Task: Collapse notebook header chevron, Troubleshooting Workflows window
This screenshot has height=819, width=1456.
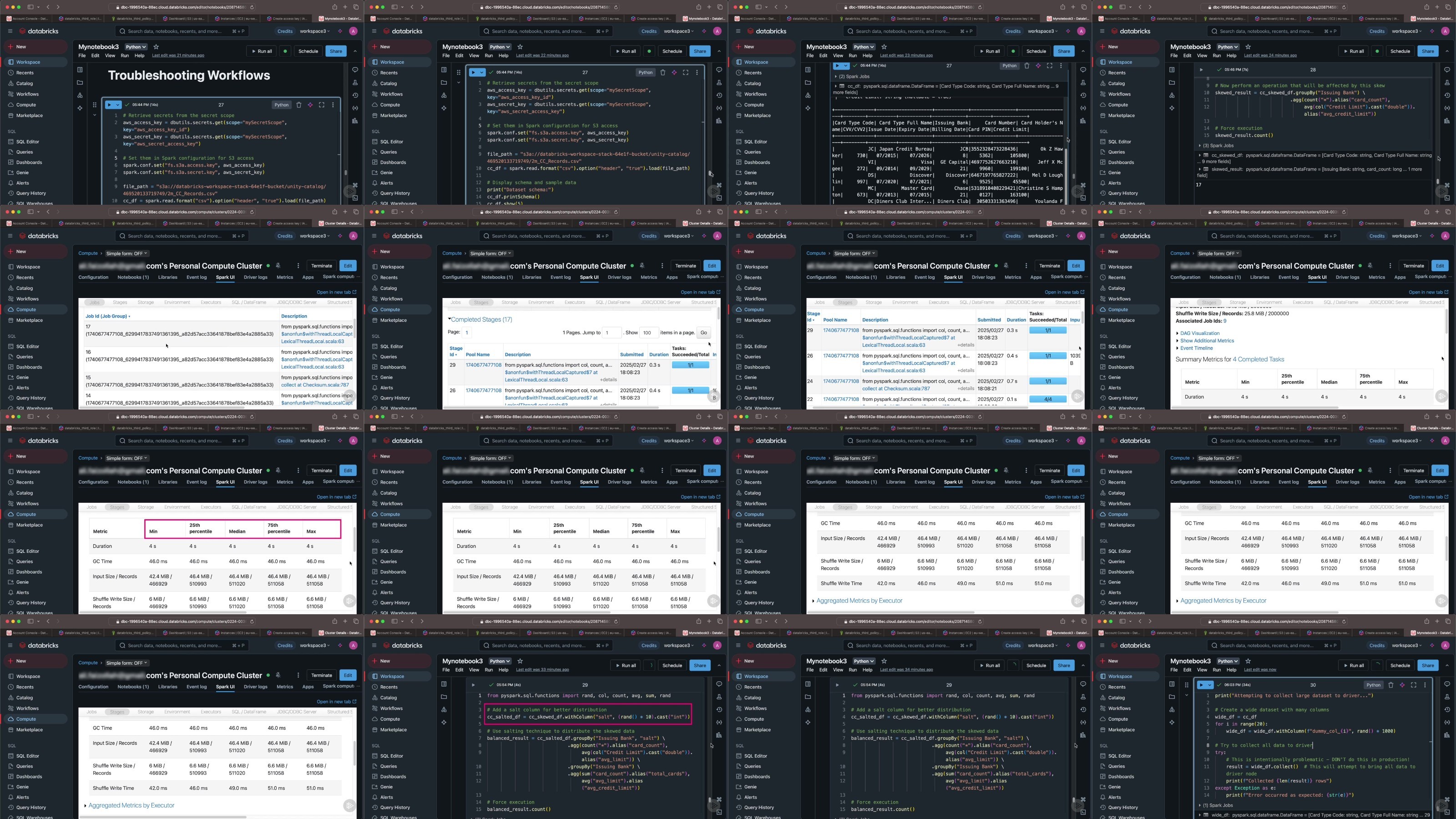Action: (355, 51)
